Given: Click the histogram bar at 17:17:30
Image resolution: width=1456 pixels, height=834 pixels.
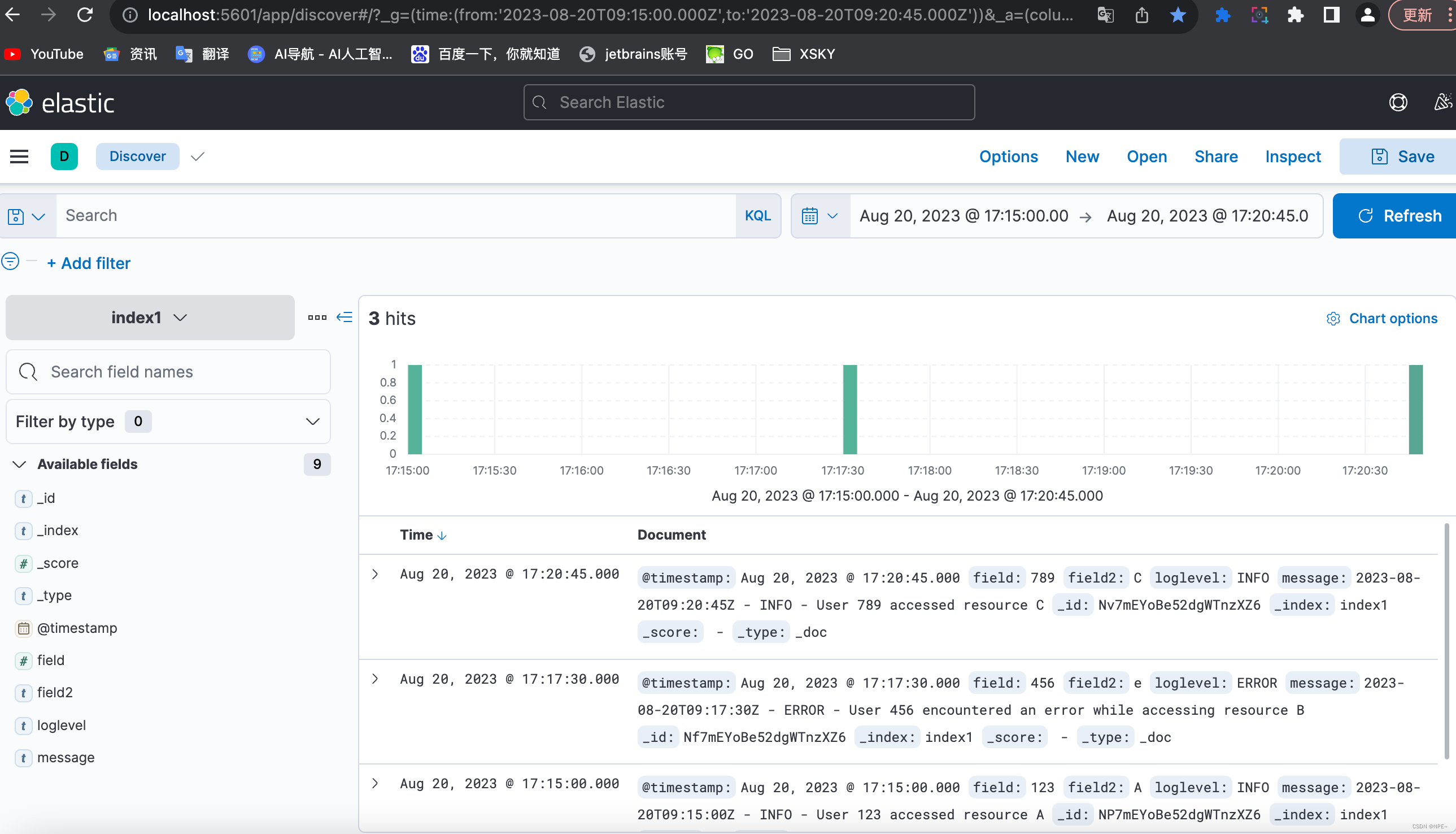Looking at the screenshot, I should pyautogui.click(x=849, y=409).
